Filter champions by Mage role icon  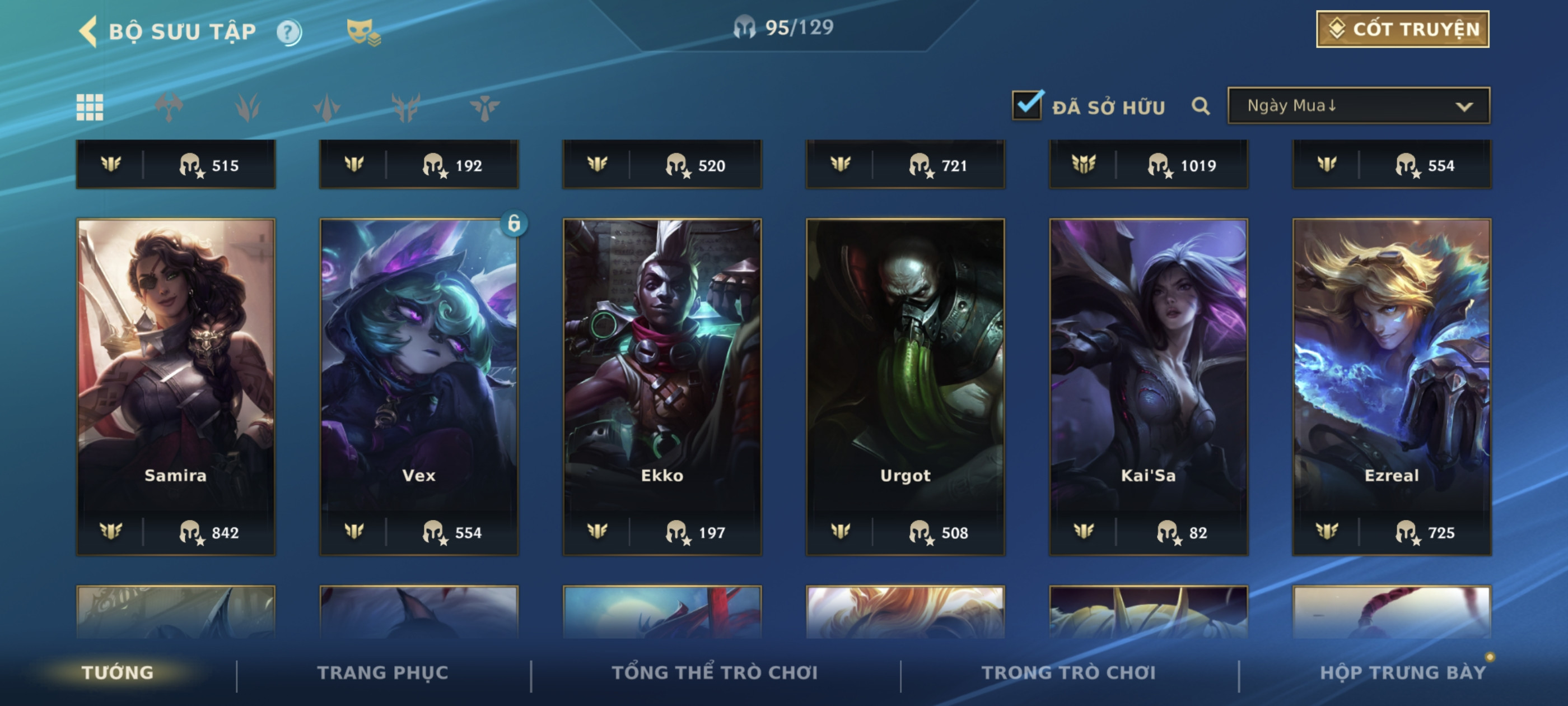(x=248, y=108)
